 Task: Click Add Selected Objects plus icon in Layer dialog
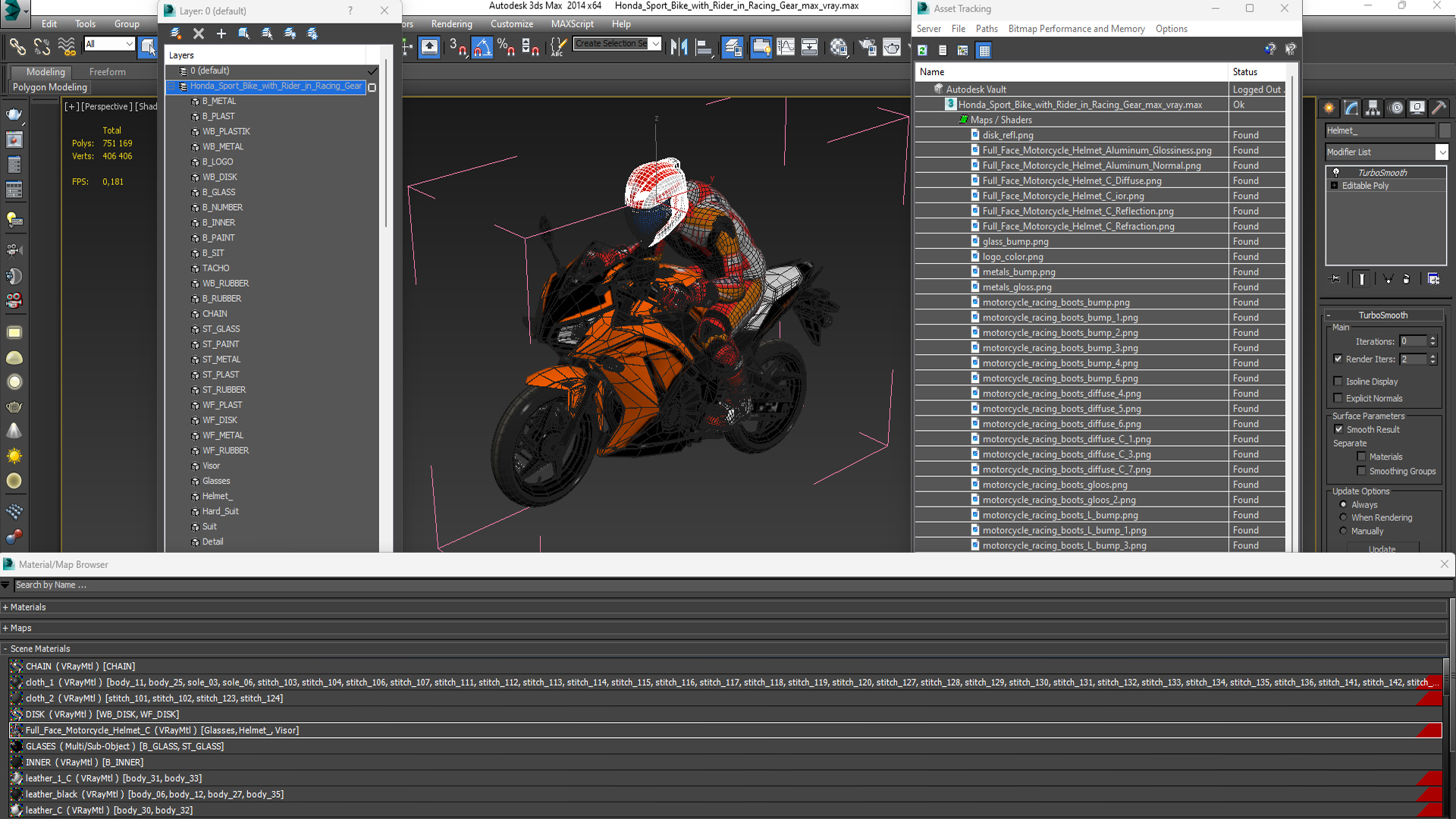click(x=221, y=33)
